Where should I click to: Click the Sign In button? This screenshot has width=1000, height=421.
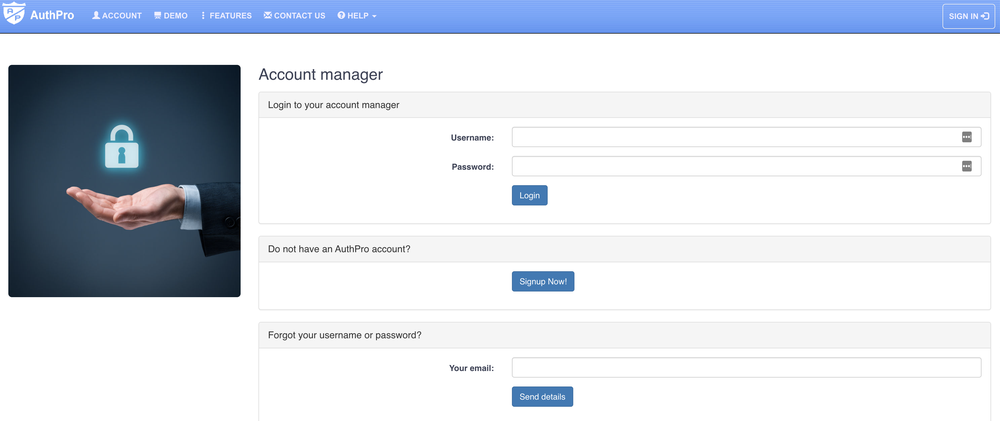click(x=968, y=16)
